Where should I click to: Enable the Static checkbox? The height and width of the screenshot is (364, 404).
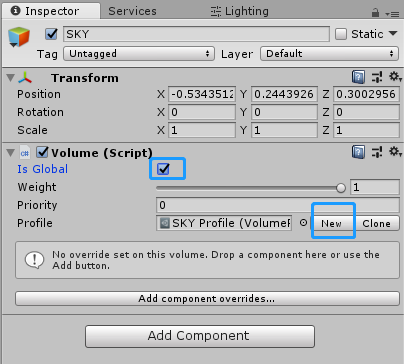[341, 34]
